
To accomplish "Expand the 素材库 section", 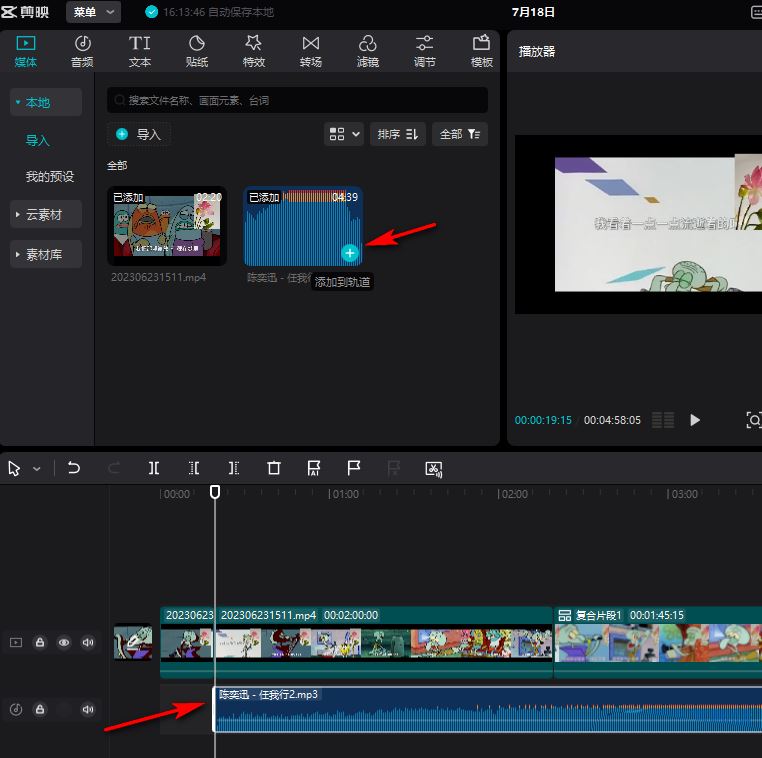I will click(44, 255).
